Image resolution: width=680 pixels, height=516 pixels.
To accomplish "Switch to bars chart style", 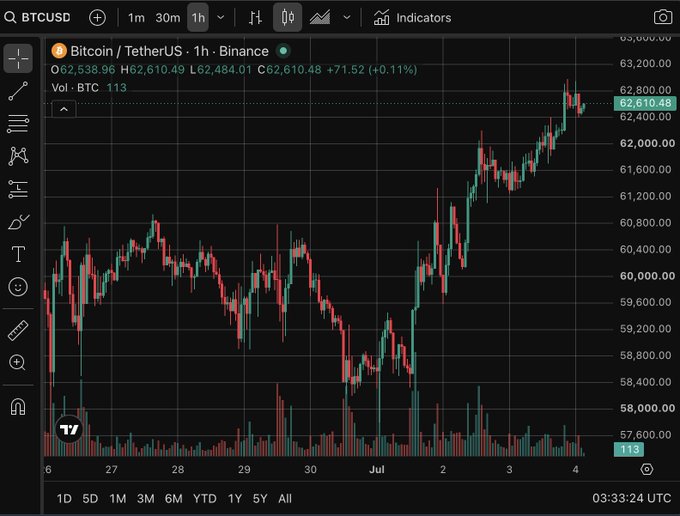I will point(255,18).
